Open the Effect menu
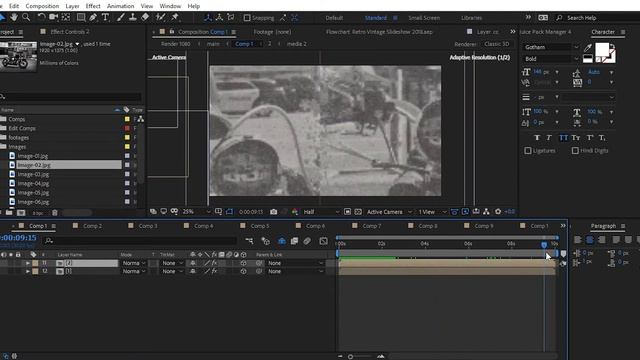The width and height of the screenshot is (640, 360). 93,6
